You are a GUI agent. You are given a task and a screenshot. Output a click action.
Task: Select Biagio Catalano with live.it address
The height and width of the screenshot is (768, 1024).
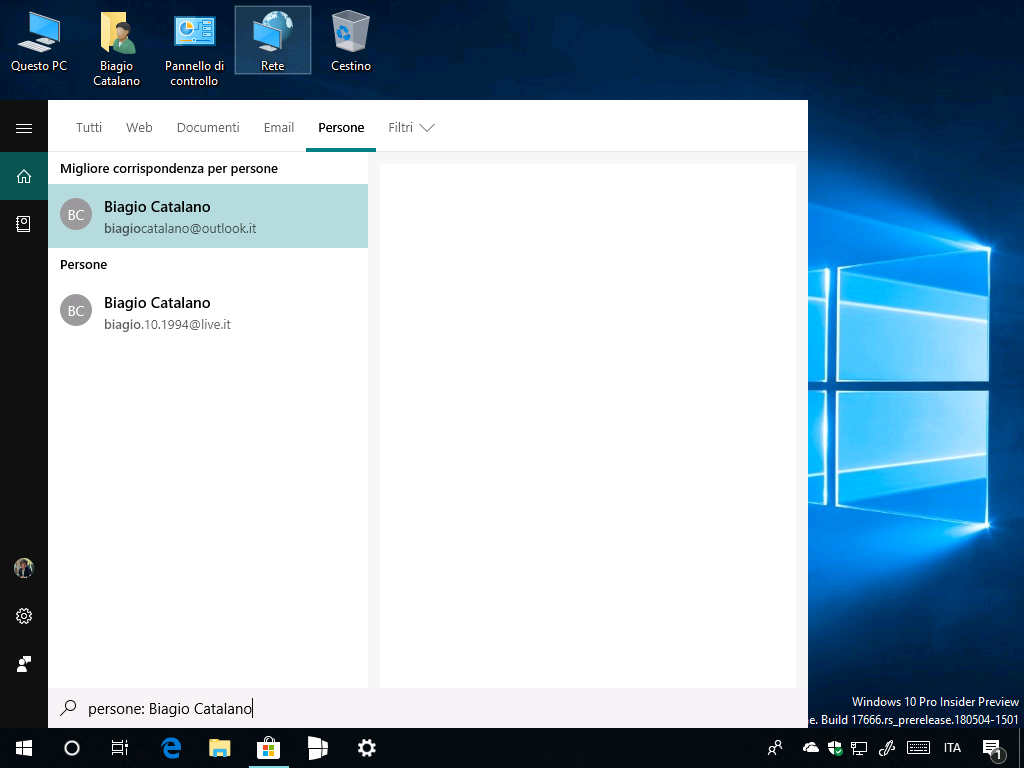[208, 312]
